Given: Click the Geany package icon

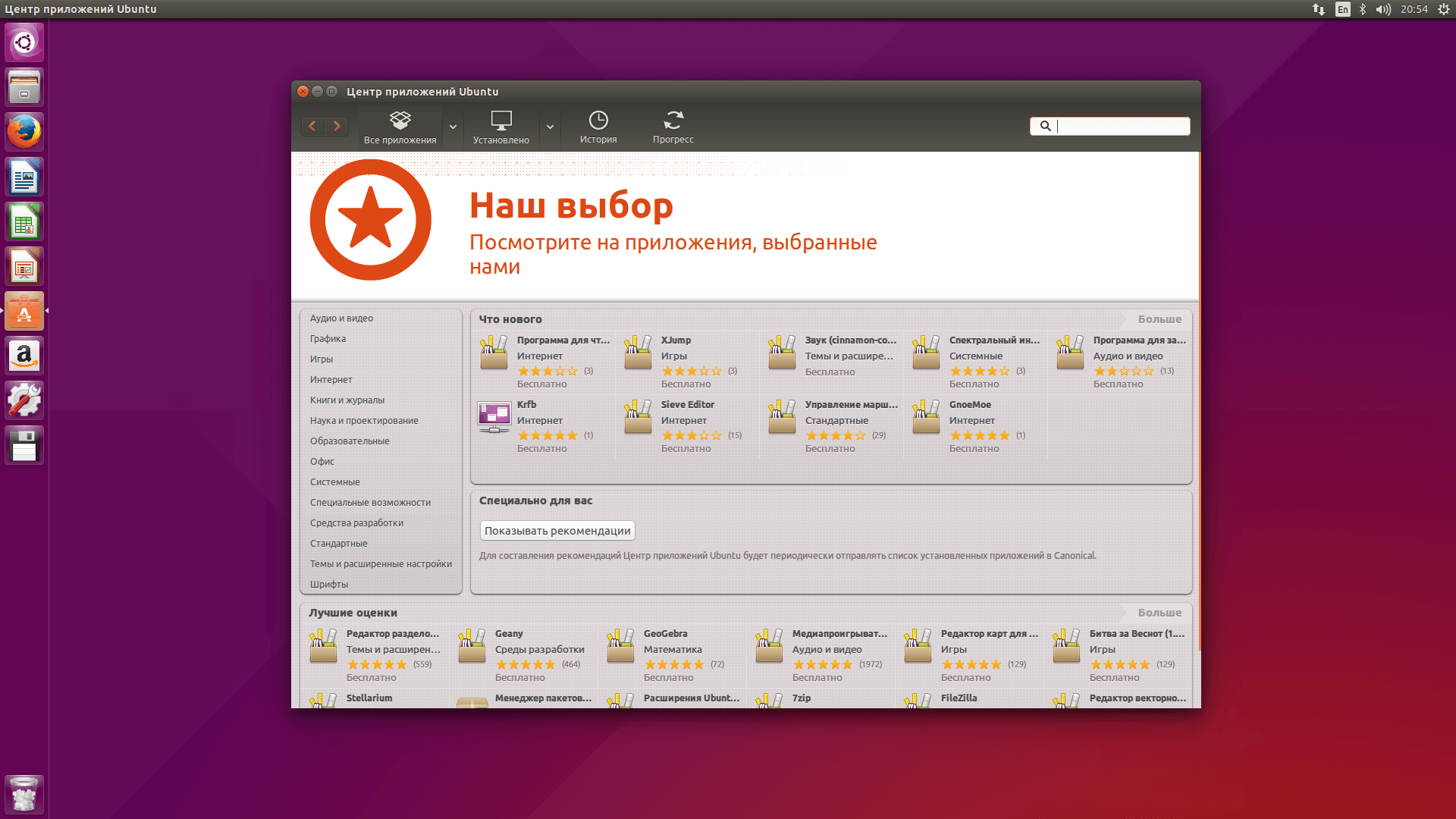Looking at the screenshot, I should click(472, 646).
